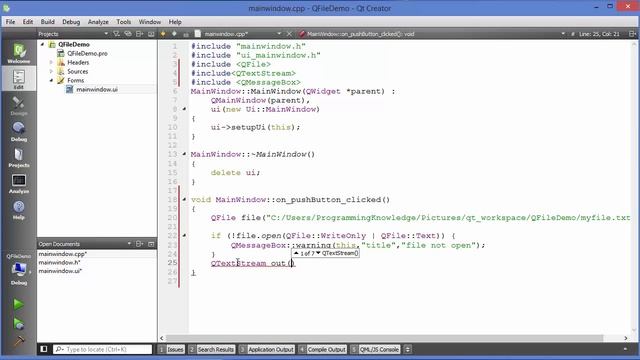Click the editor horizontal scrollbar
640x360 pixels.
(x=384, y=338)
